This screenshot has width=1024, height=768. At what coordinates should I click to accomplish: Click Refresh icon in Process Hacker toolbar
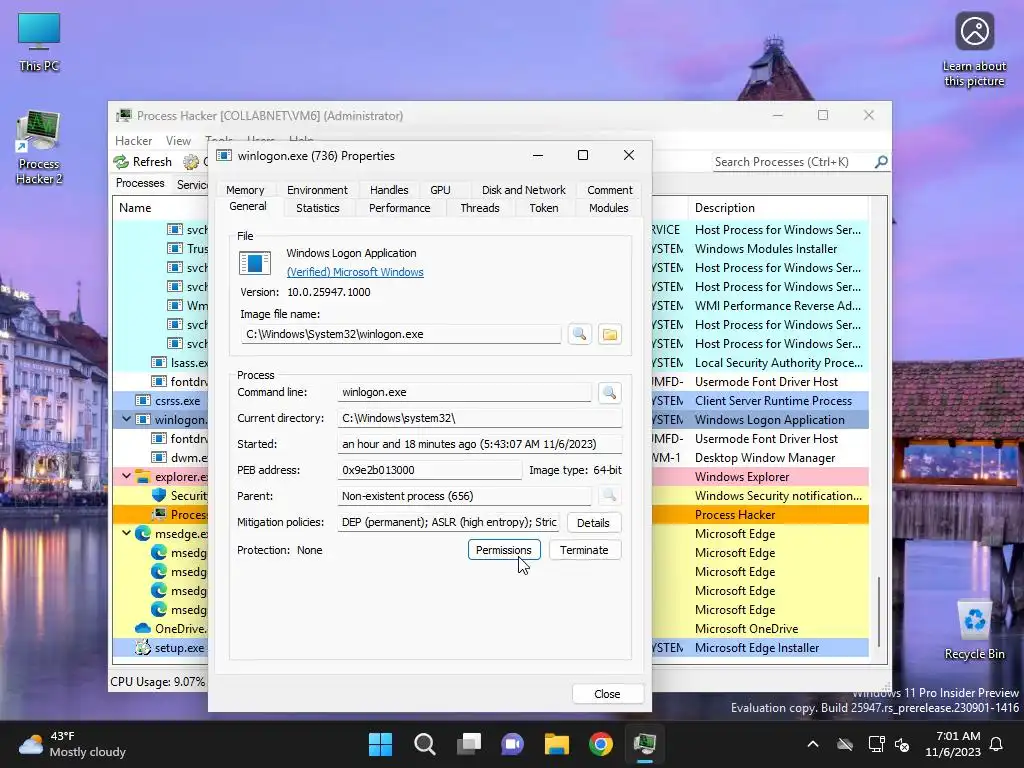pyautogui.click(x=121, y=162)
